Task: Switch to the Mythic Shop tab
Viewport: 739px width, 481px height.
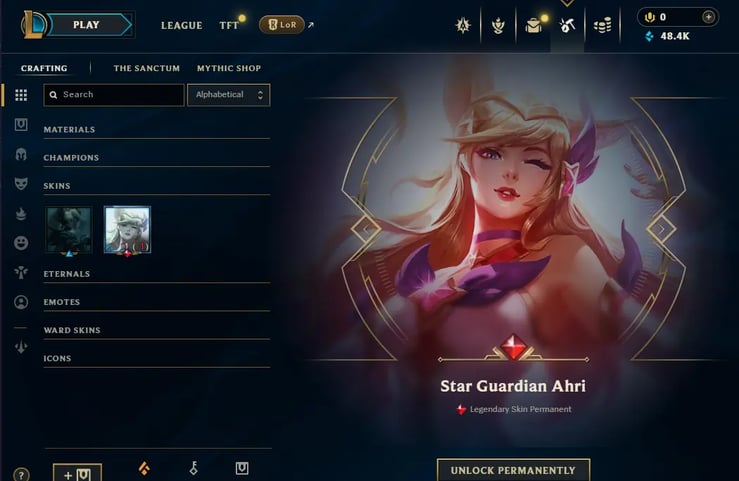Action: pyautogui.click(x=229, y=68)
